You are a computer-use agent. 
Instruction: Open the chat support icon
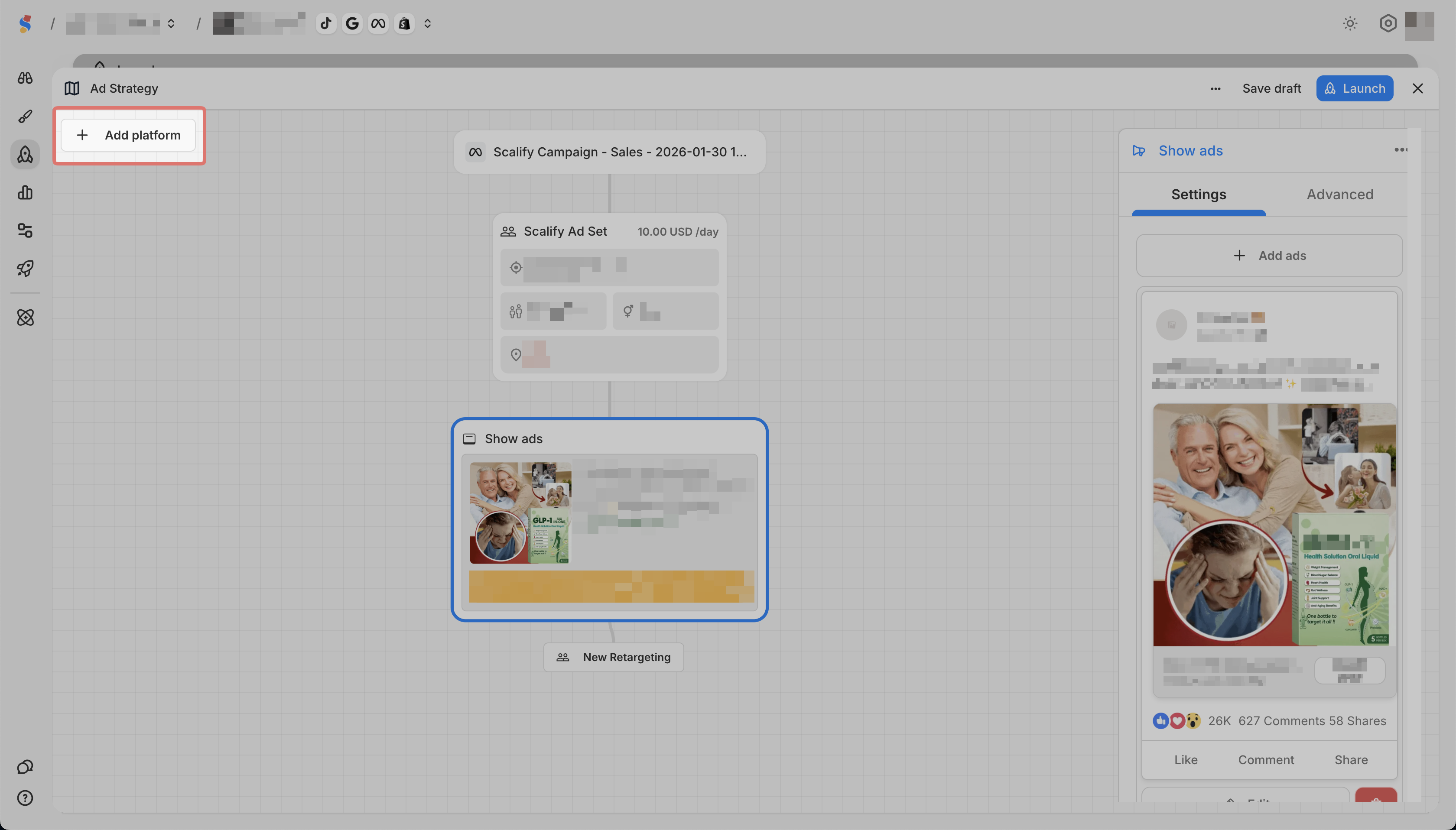coord(25,767)
